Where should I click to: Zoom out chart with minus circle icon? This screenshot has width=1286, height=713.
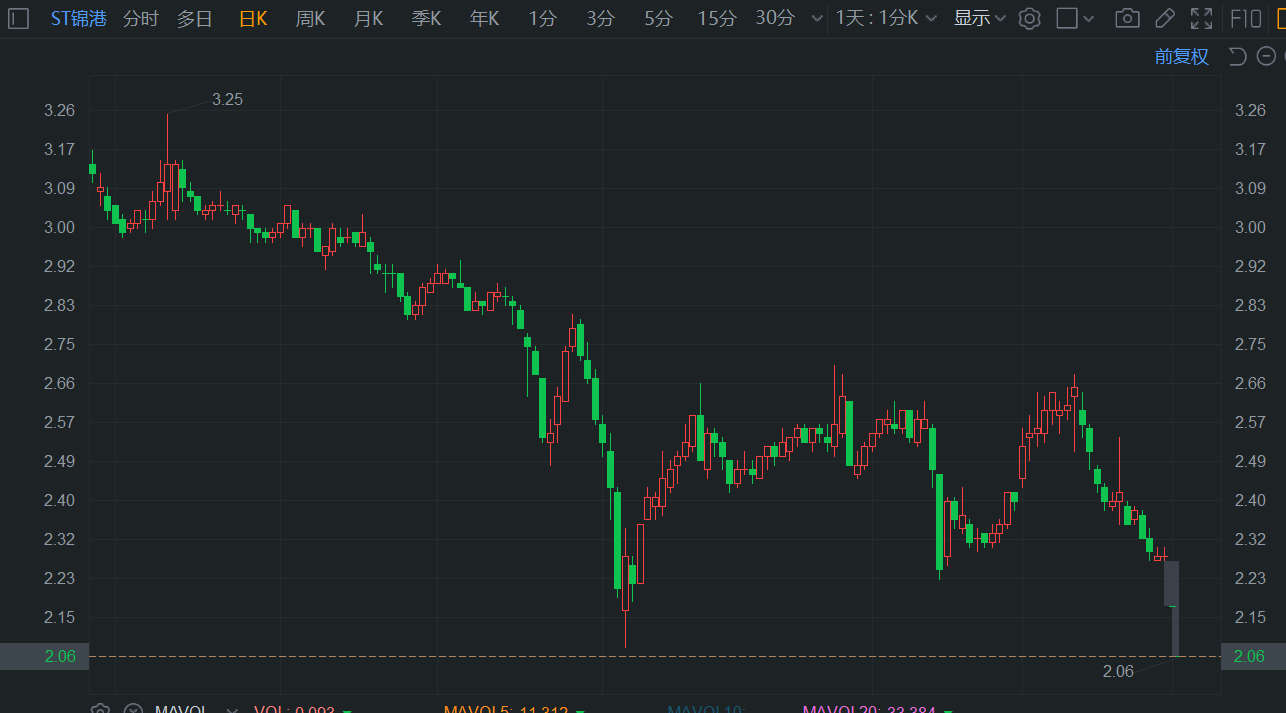pos(1265,56)
